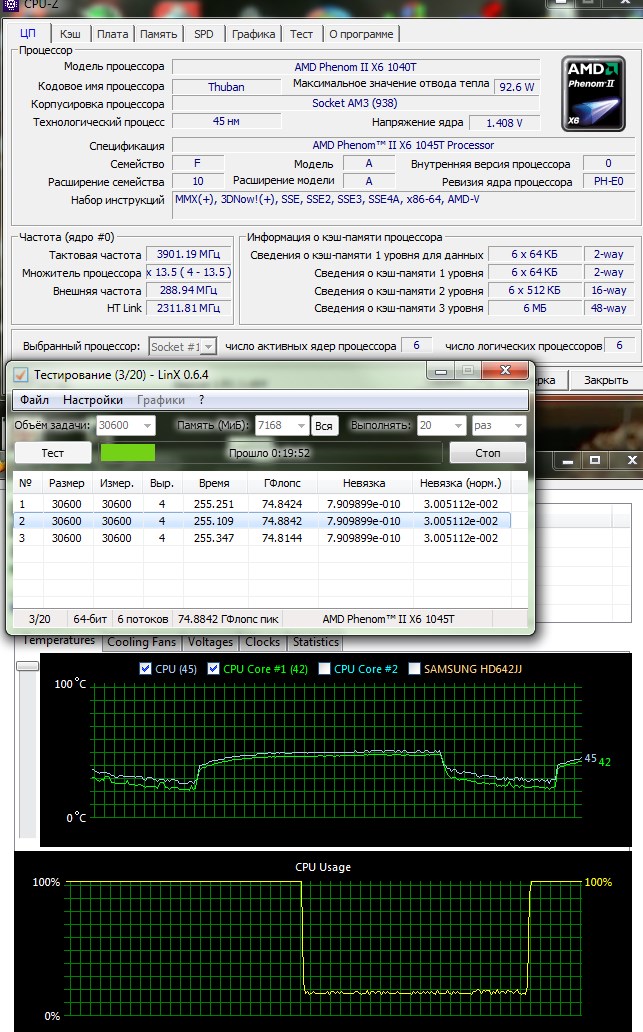Click the 288.94 МГц bus speed value
Viewport: 643px width, 1032px height.
click(189, 290)
